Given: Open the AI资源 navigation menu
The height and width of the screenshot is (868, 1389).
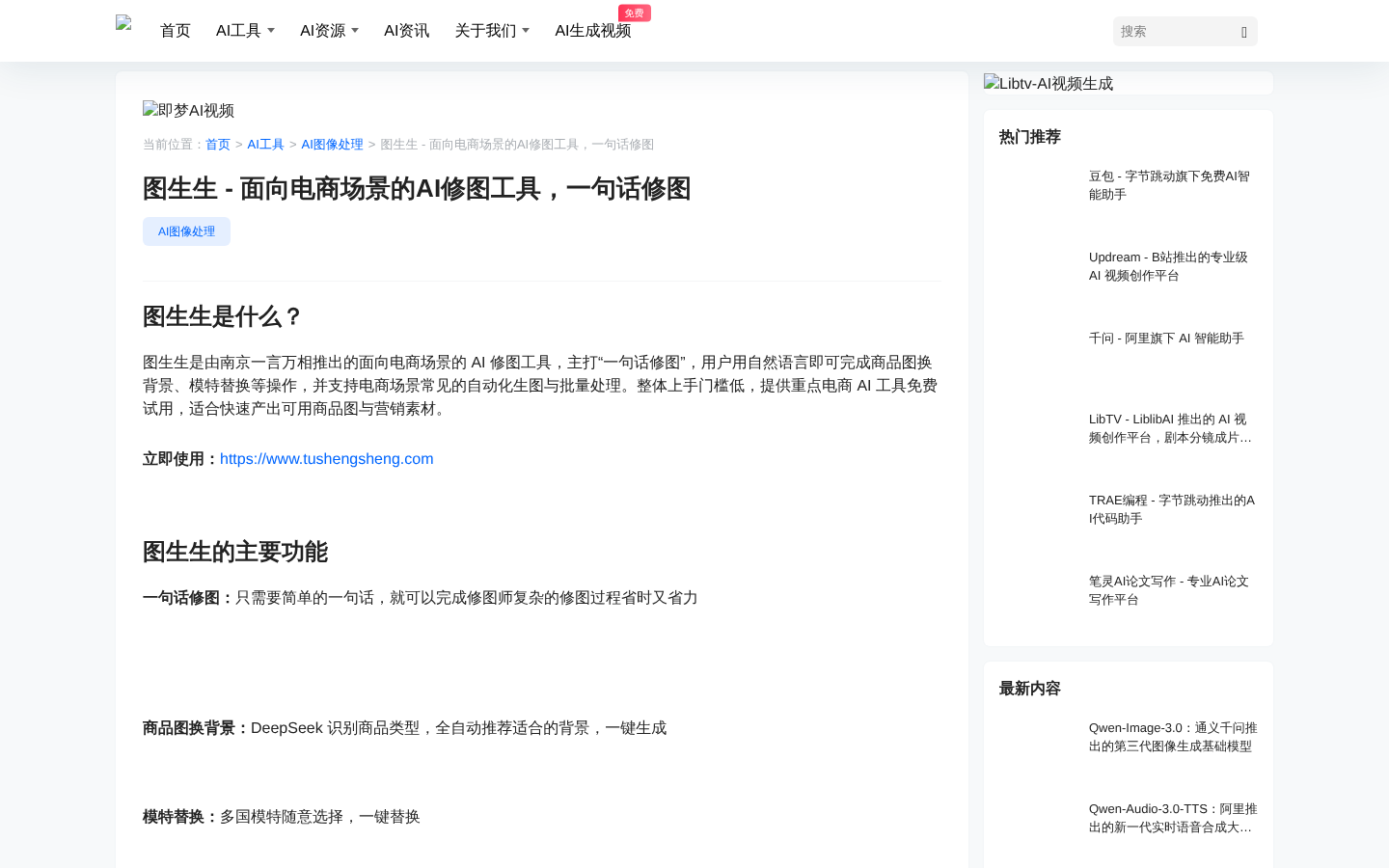Looking at the screenshot, I should [322, 31].
